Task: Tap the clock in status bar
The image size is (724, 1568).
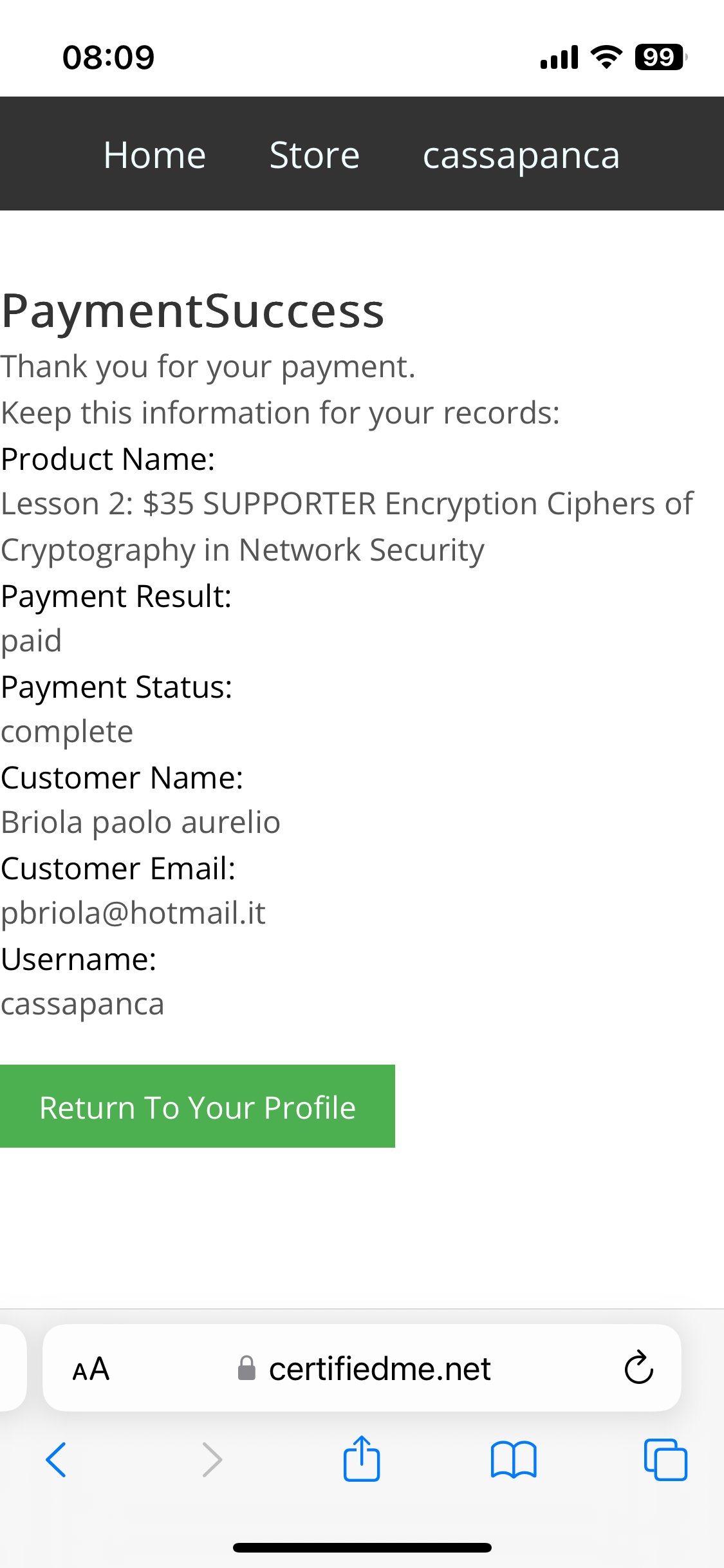Action: point(108,57)
